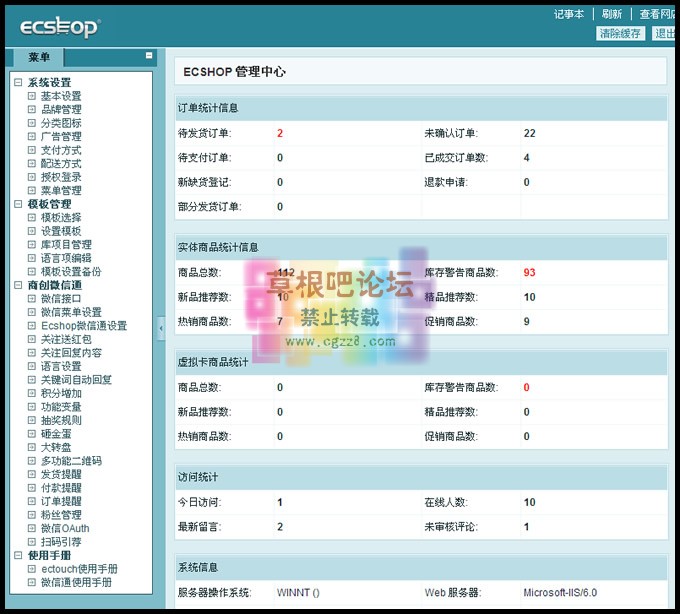The width and height of the screenshot is (680, 614).
Task: Open 记事本 from the top bar
Action: coord(569,14)
